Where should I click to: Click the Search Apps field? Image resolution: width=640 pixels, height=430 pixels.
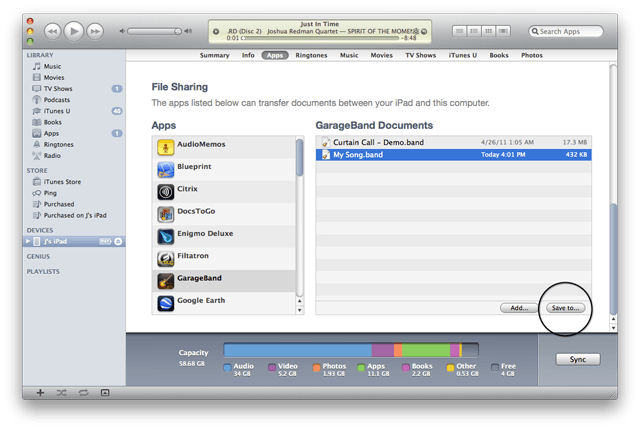566,31
